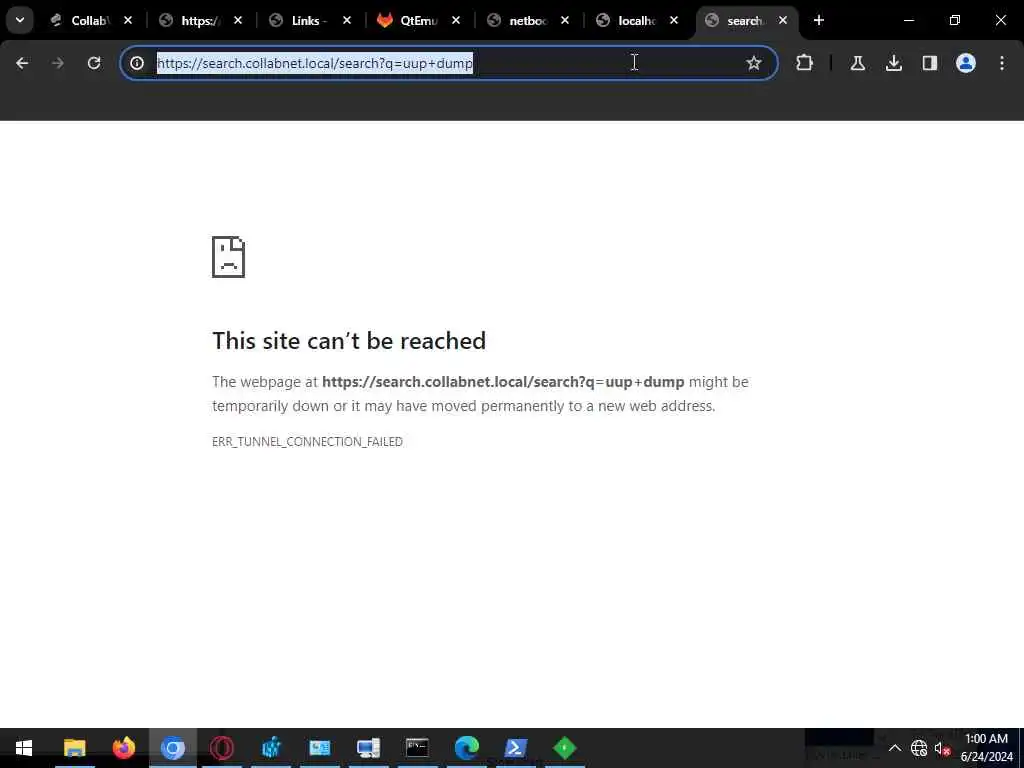Click the forward navigation arrow
Screen dimensions: 1024x768
(x=58, y=63)
